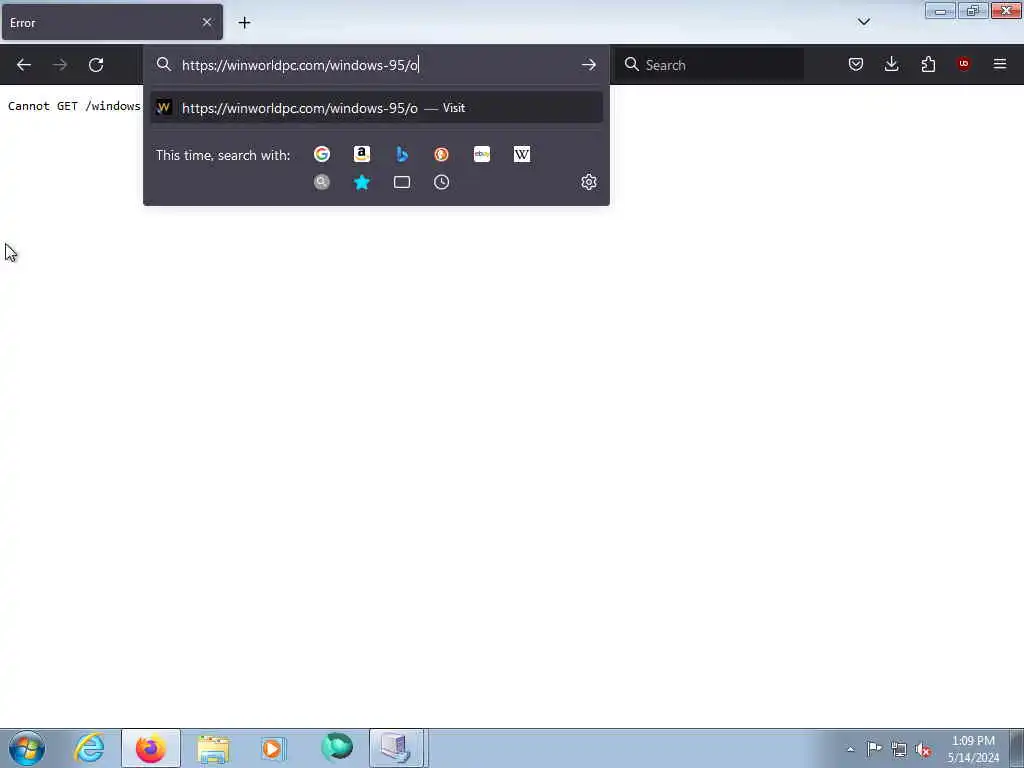Open the Action Center flag icon

(x=874, y=749)
